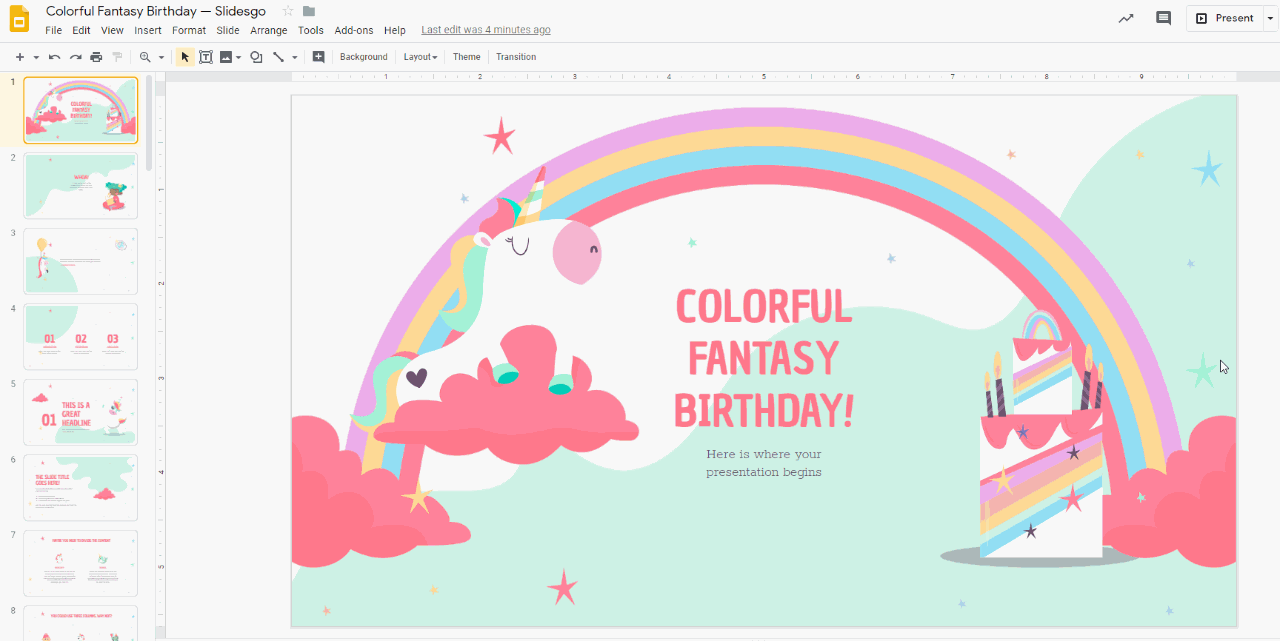Select slide 6 thumbnail

click(x=81, y=488)
